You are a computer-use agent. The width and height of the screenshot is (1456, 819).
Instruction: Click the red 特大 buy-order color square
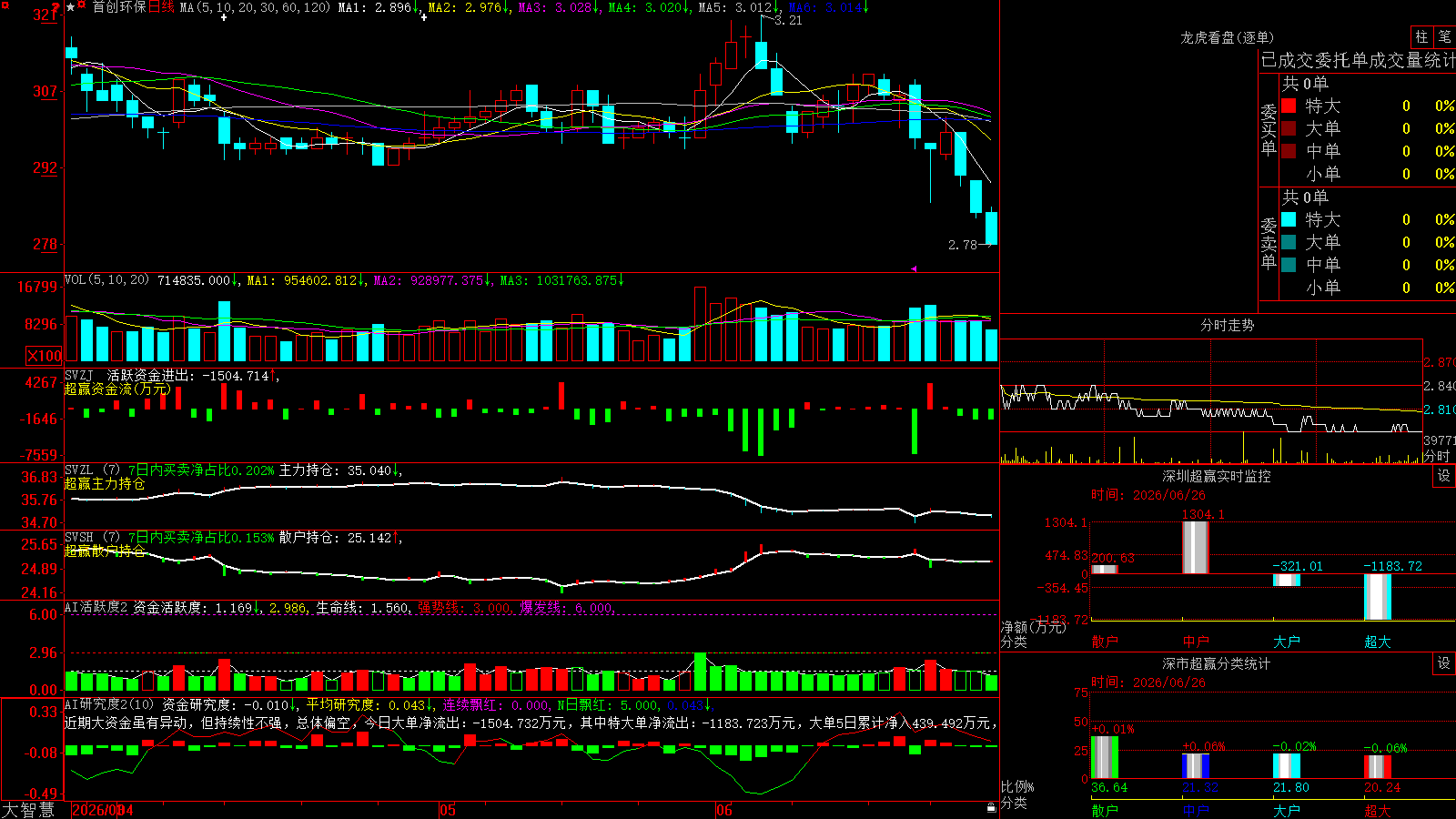pos(1289,106)
